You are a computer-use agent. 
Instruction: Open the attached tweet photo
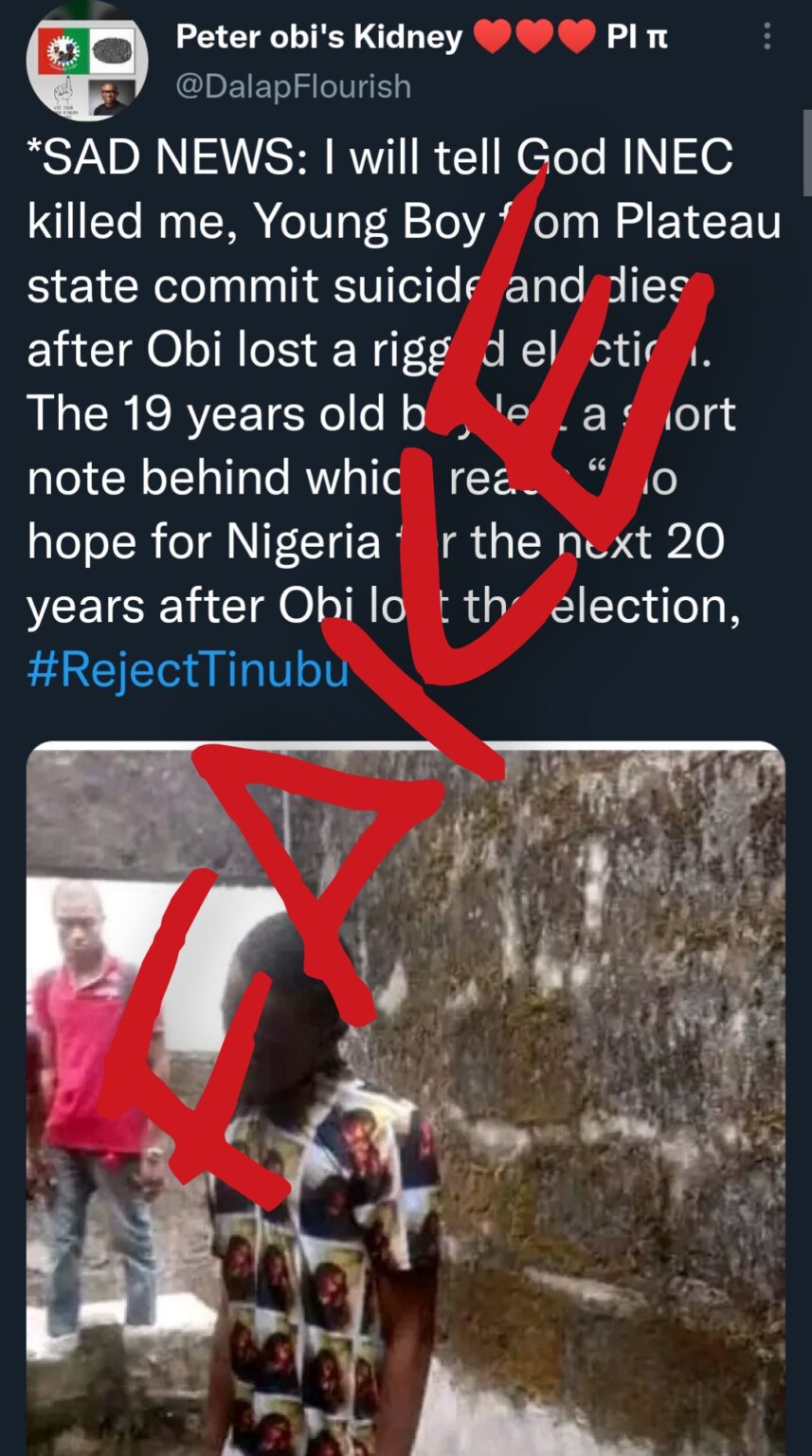point(406,1098)
